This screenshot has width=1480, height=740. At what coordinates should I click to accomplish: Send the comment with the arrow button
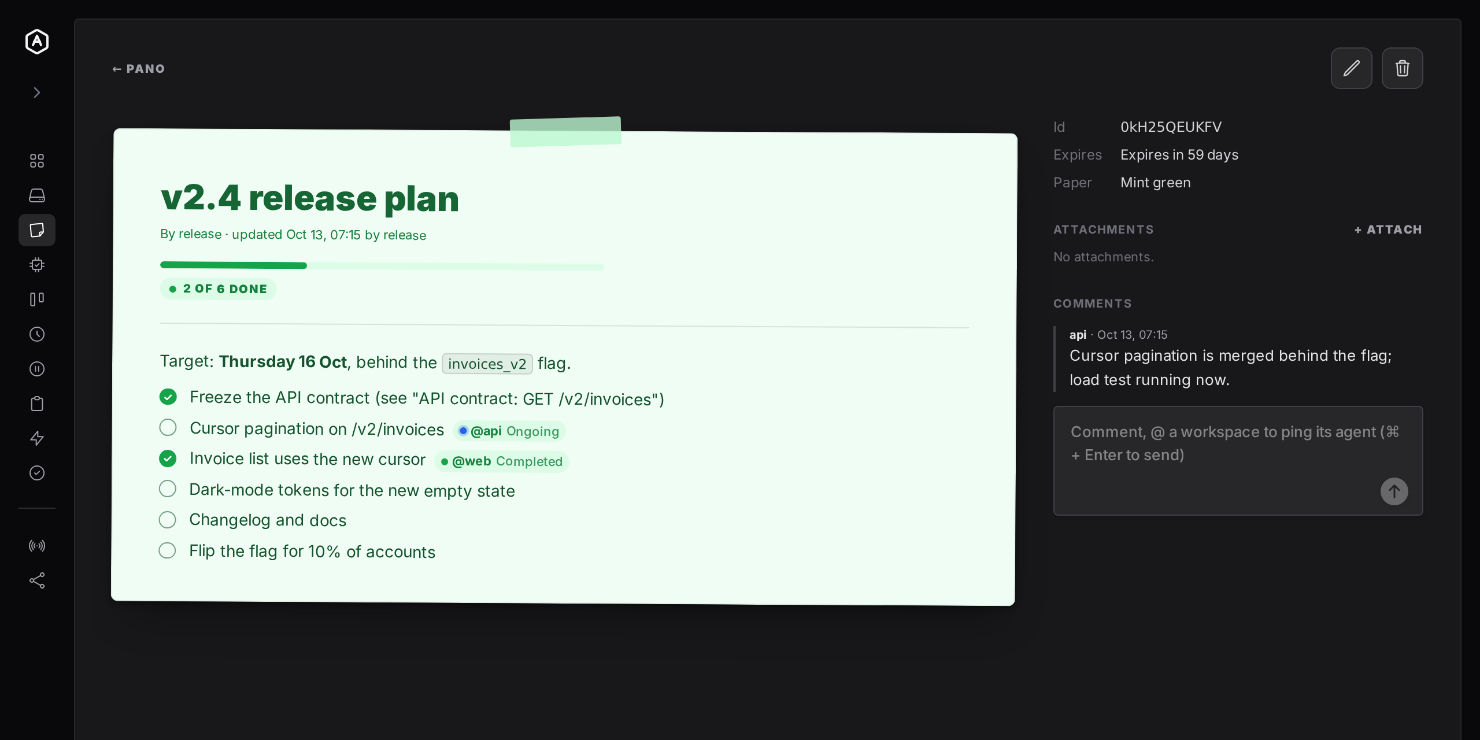[x=1394, y=491]
